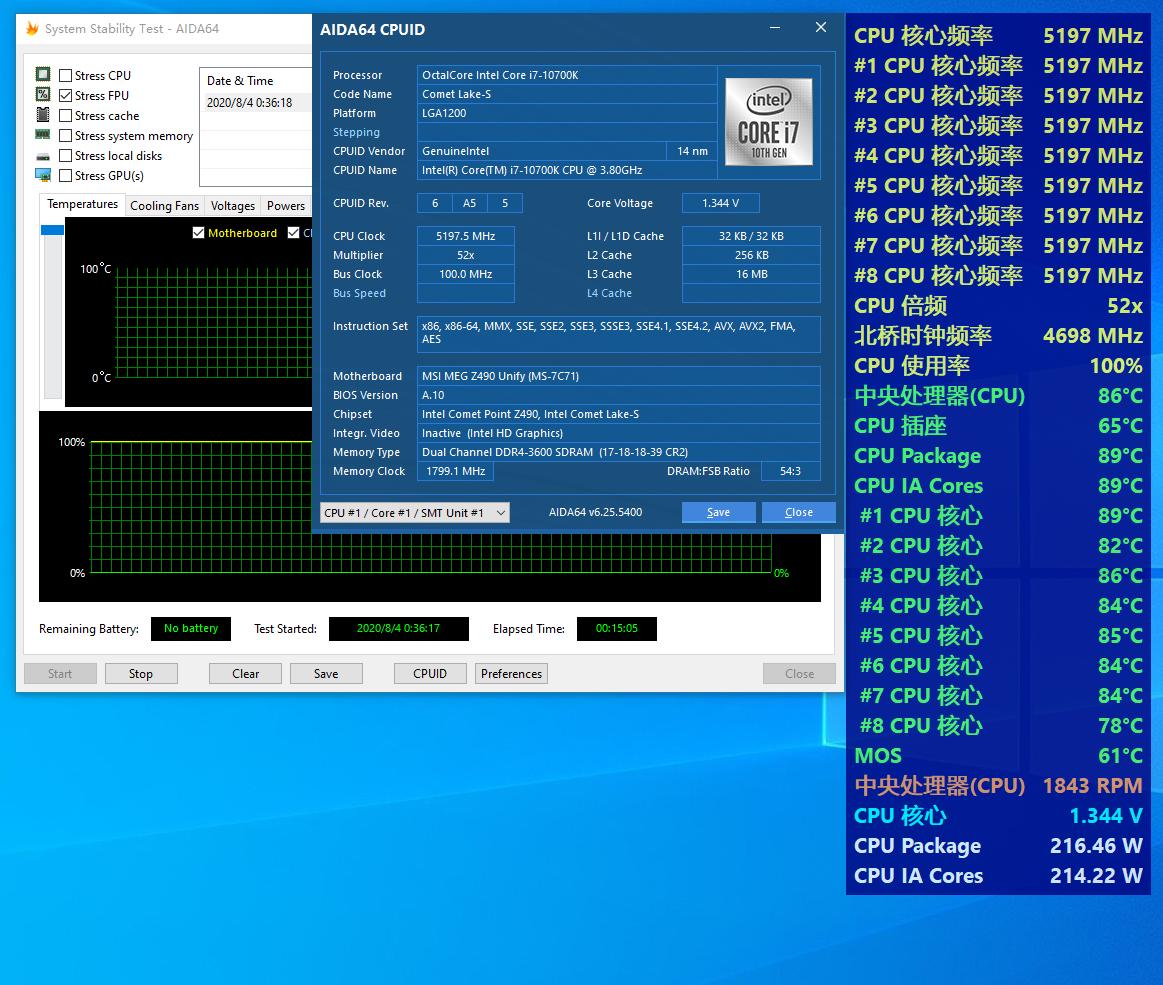Click the 14 nm process field

pos(692,151)
